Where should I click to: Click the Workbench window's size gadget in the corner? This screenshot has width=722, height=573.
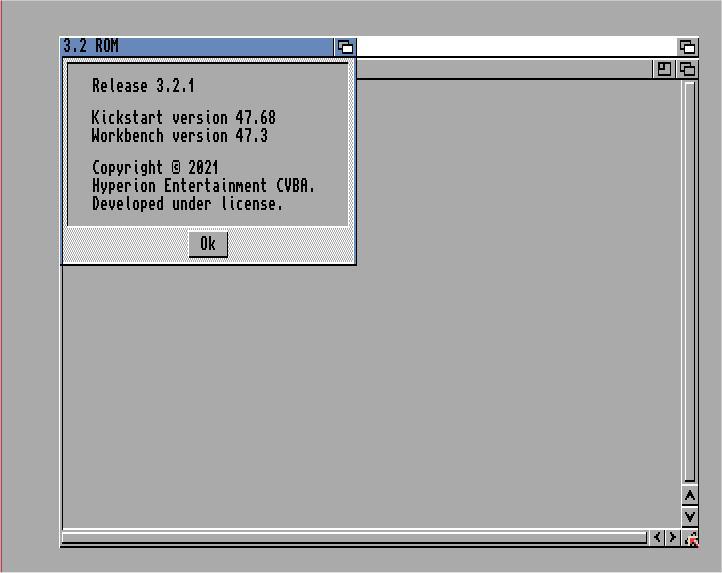coord(690,538)
